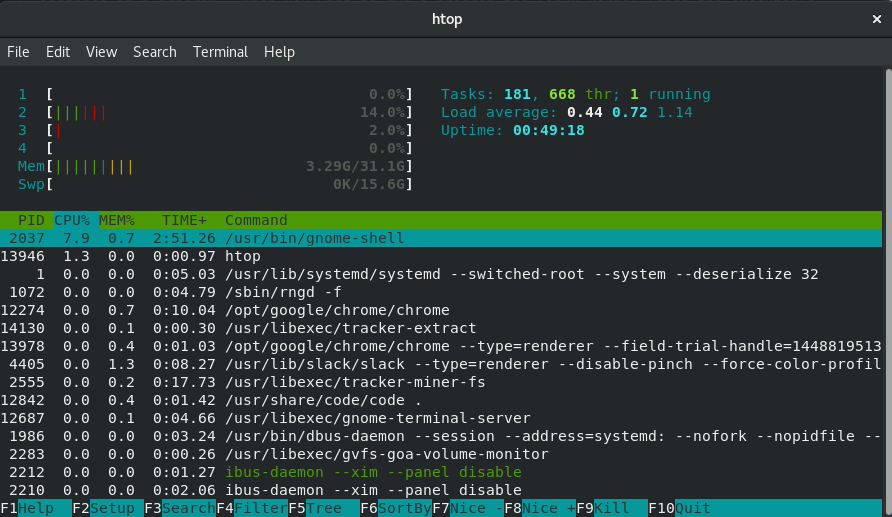Click F5 Tree in function bar
Image resolution: width=892 pixels, height=517 pixels.
[x=324, y=508]
